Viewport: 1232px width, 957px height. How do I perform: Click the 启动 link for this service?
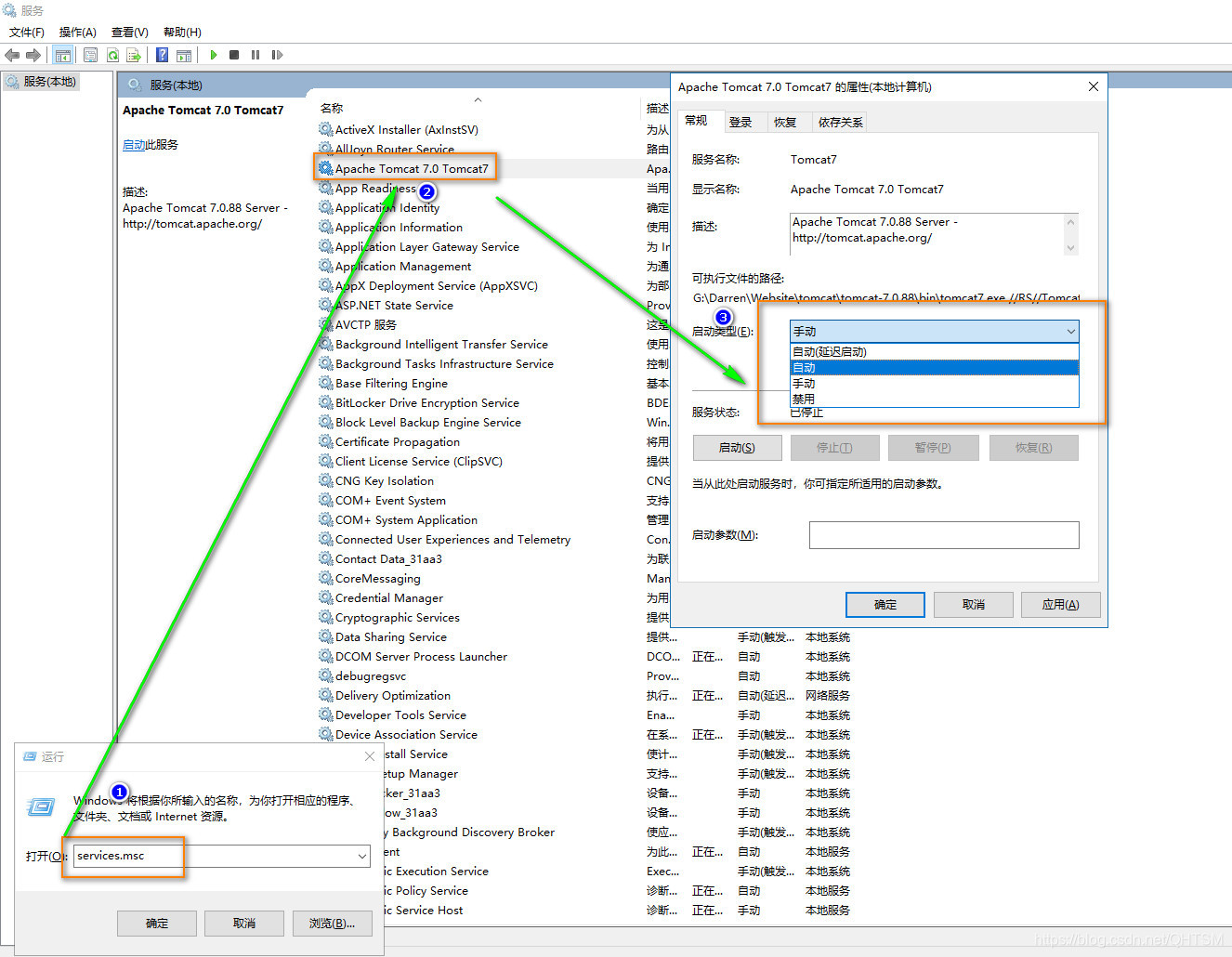(x=134, y=145)
